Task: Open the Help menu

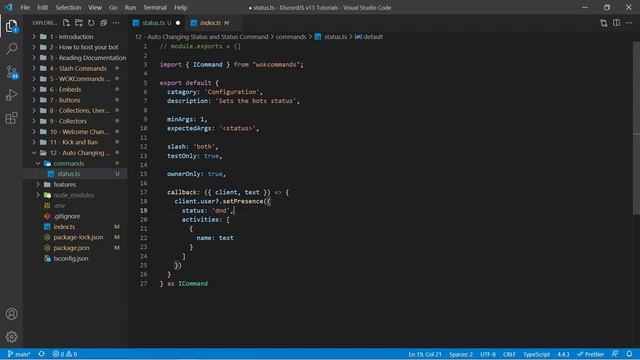Action: [x=180, y=7]
